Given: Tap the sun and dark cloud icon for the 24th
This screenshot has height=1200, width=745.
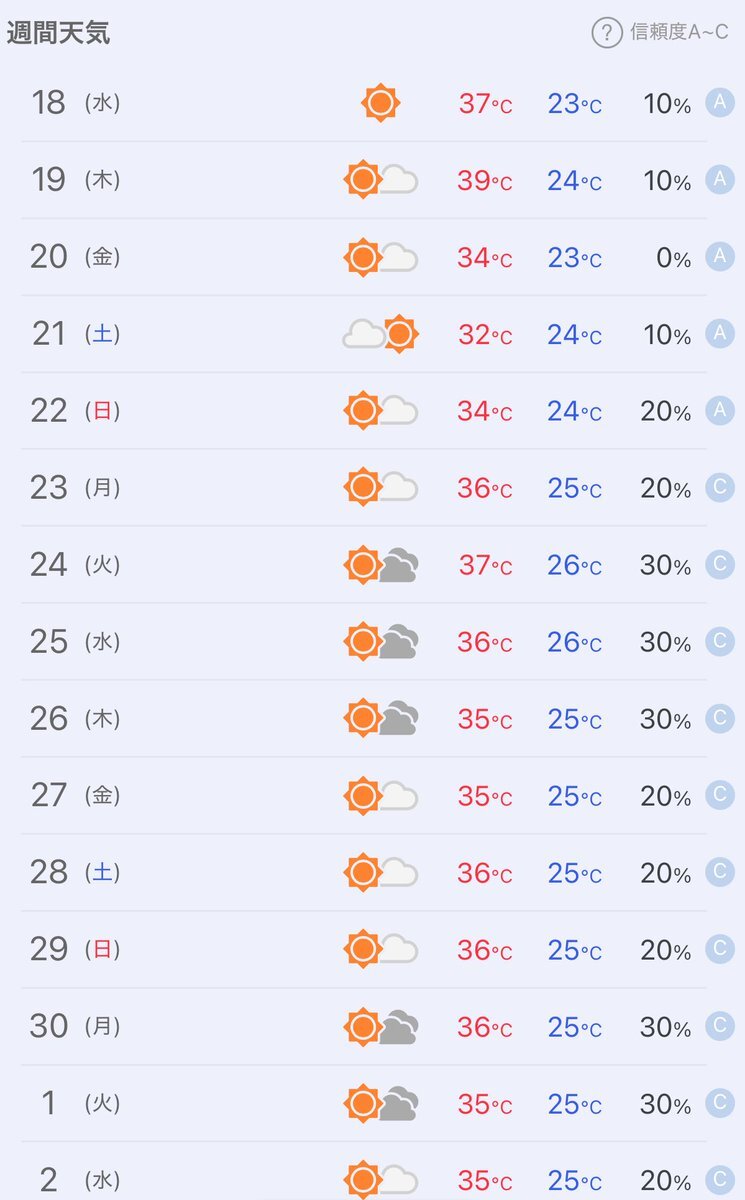Looking at the screenshot, I should 380,565.
